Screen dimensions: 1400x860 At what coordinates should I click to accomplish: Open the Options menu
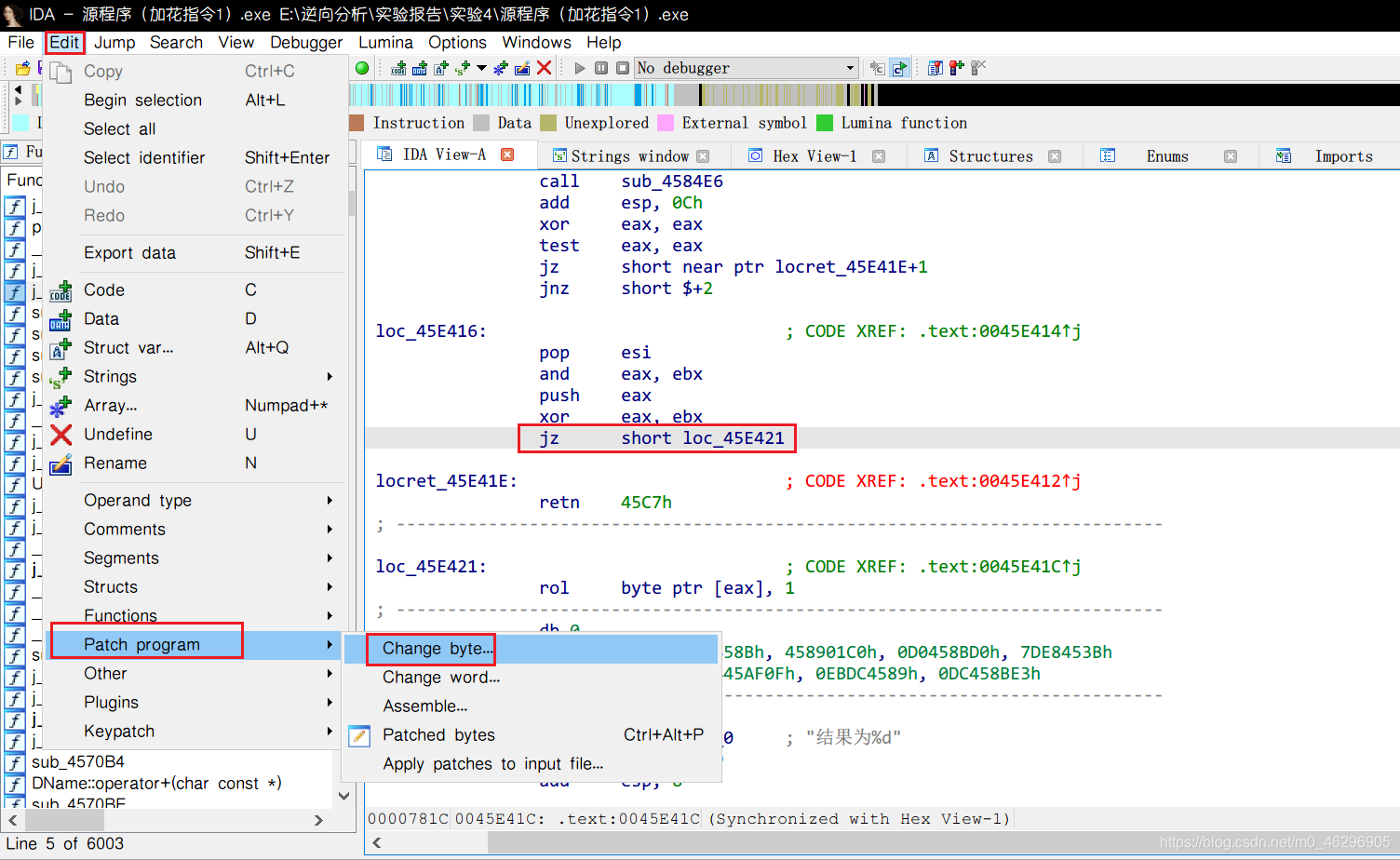tap(457, 42)
